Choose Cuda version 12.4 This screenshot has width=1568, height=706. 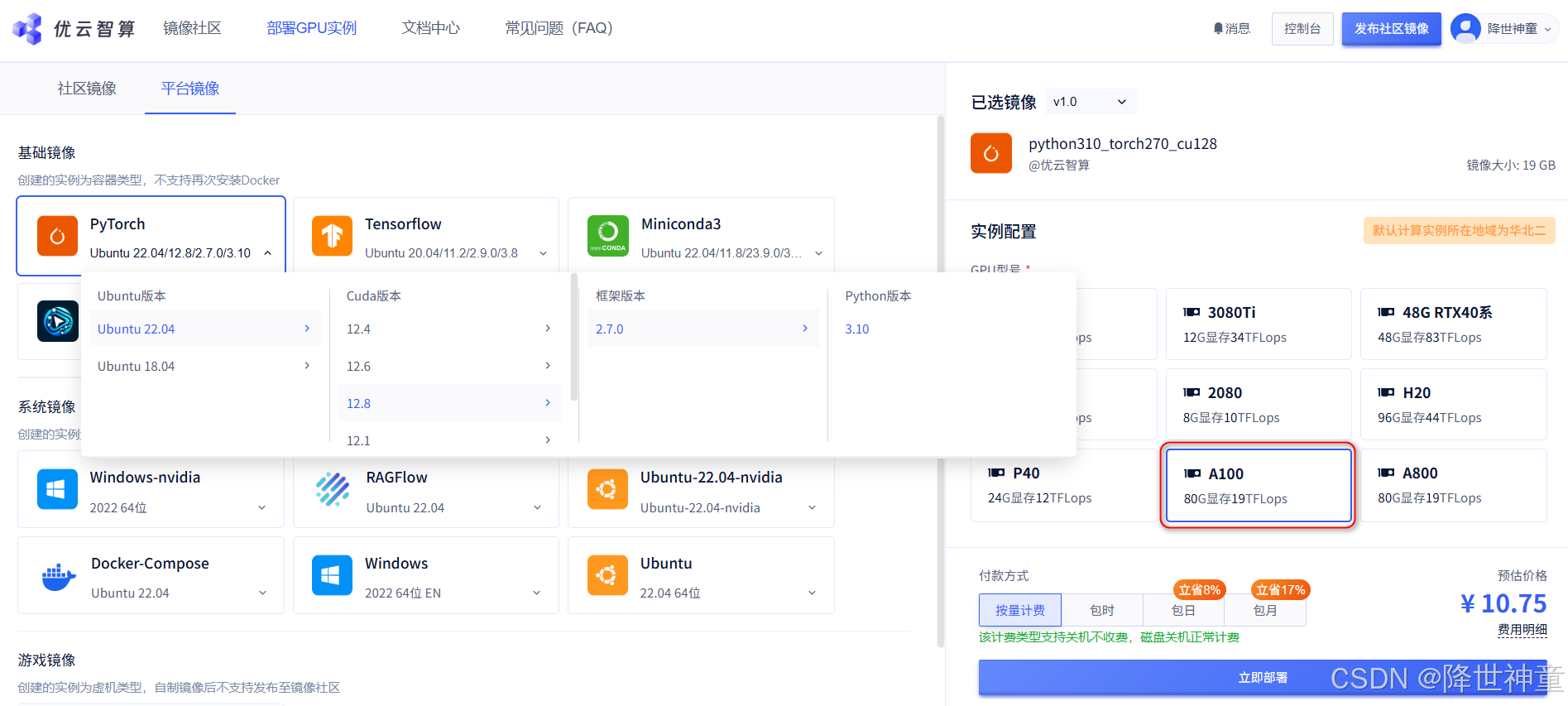tap(449, 329)
